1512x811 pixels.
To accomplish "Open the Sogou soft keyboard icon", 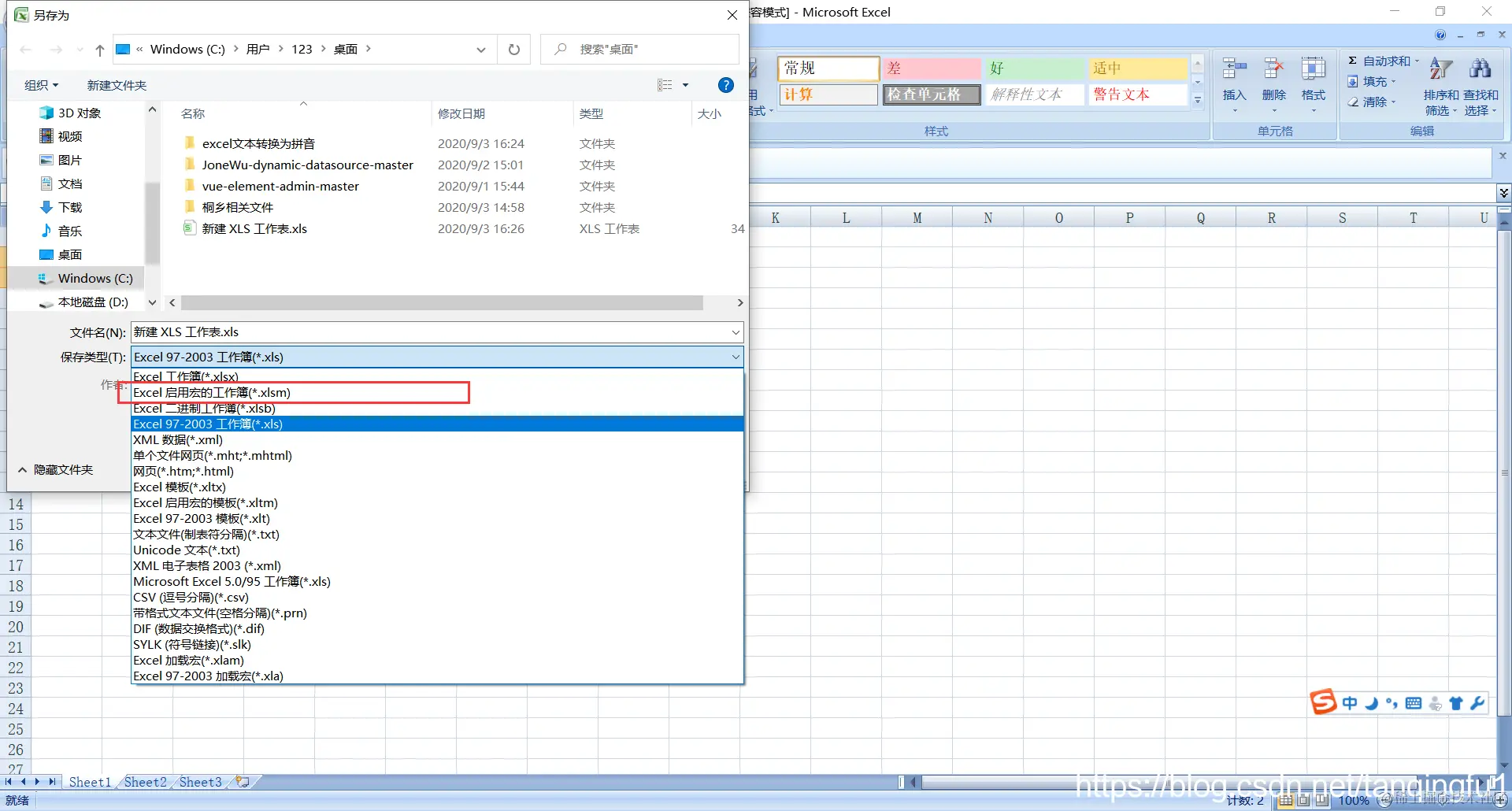I will [1414, 703].
